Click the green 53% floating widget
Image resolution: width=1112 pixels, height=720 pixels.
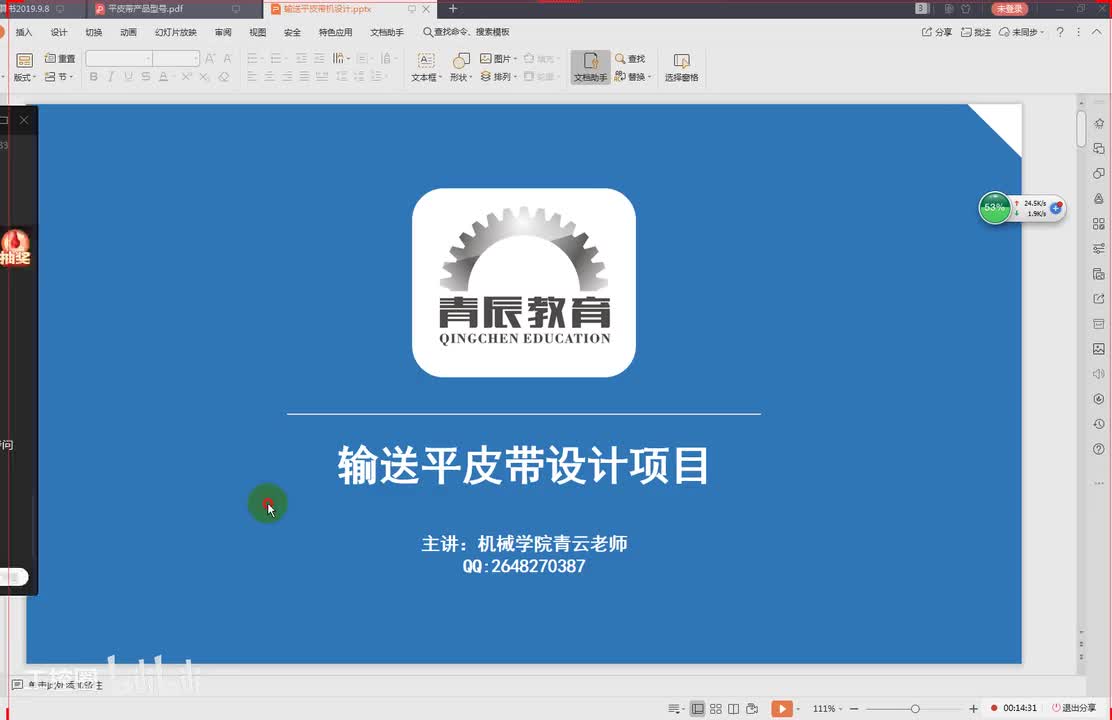994,208
